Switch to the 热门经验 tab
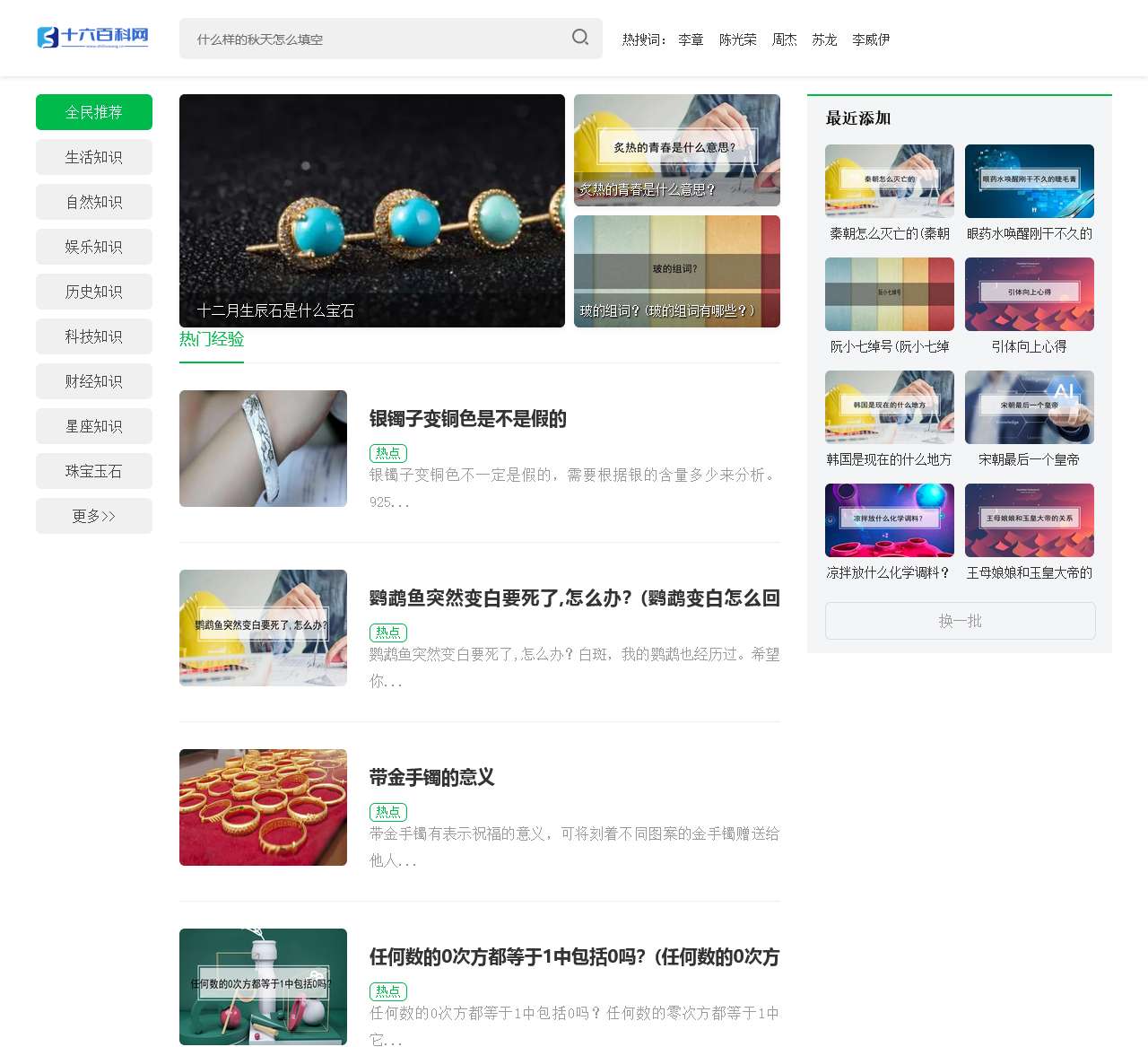 point(211,340)
